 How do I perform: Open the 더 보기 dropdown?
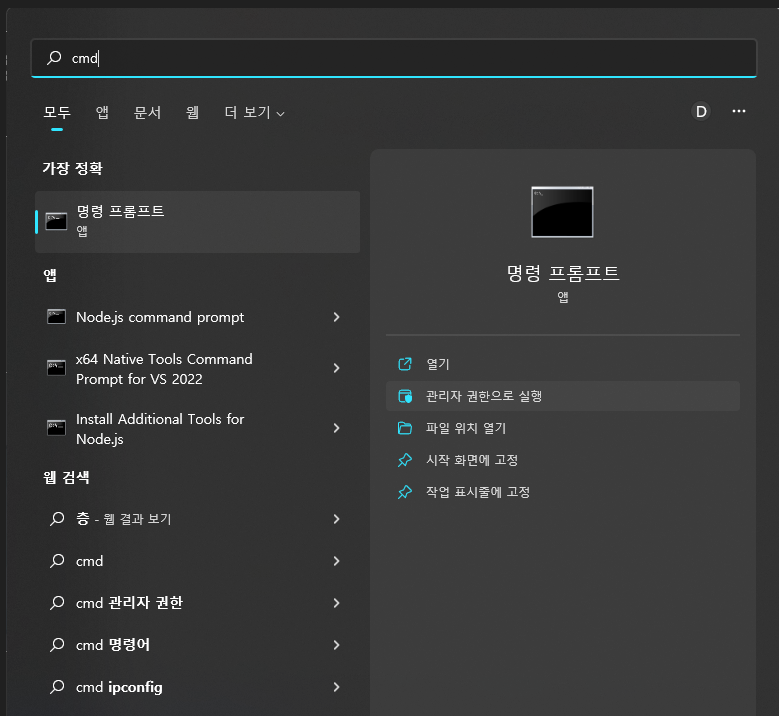pos(254,112)
